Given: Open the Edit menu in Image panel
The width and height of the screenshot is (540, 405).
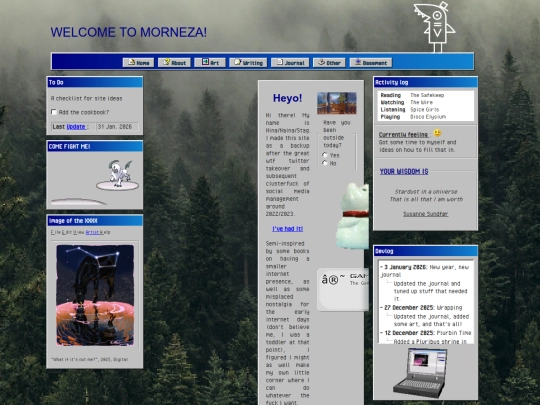Looking at the screenshot, I should (x=67, y=232).
